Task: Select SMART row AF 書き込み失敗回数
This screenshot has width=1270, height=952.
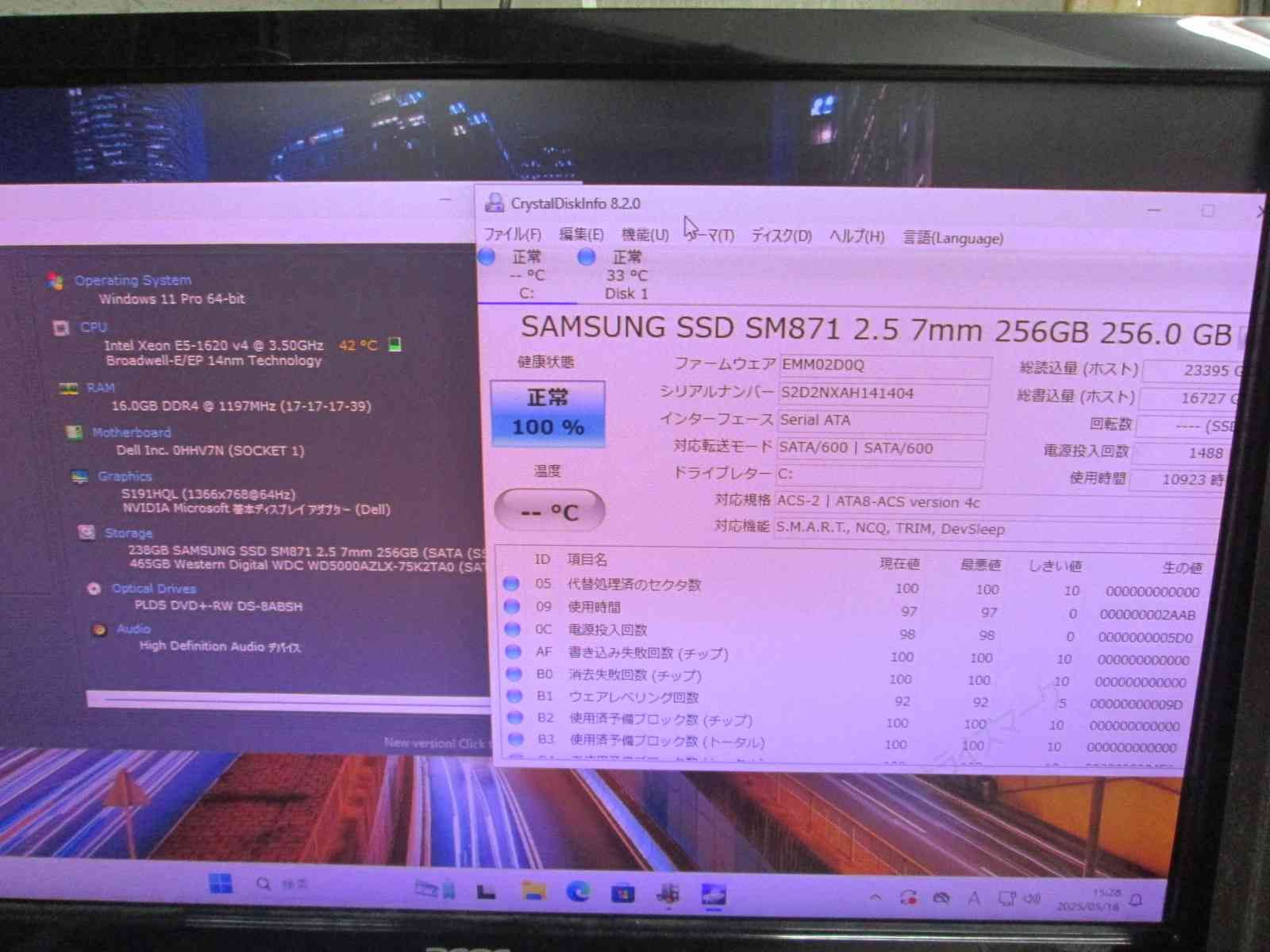Action: [846, 654]
